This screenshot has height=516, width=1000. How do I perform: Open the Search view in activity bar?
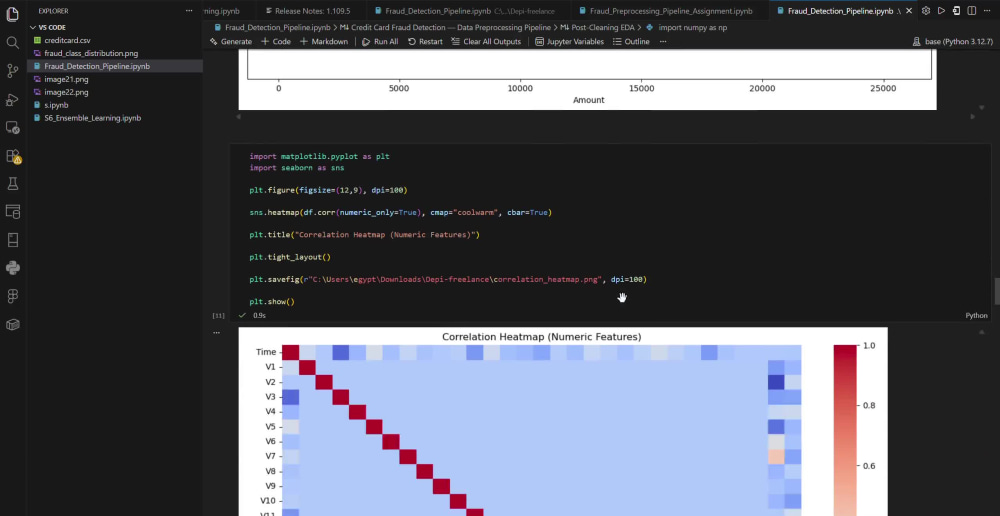point(12,42)
